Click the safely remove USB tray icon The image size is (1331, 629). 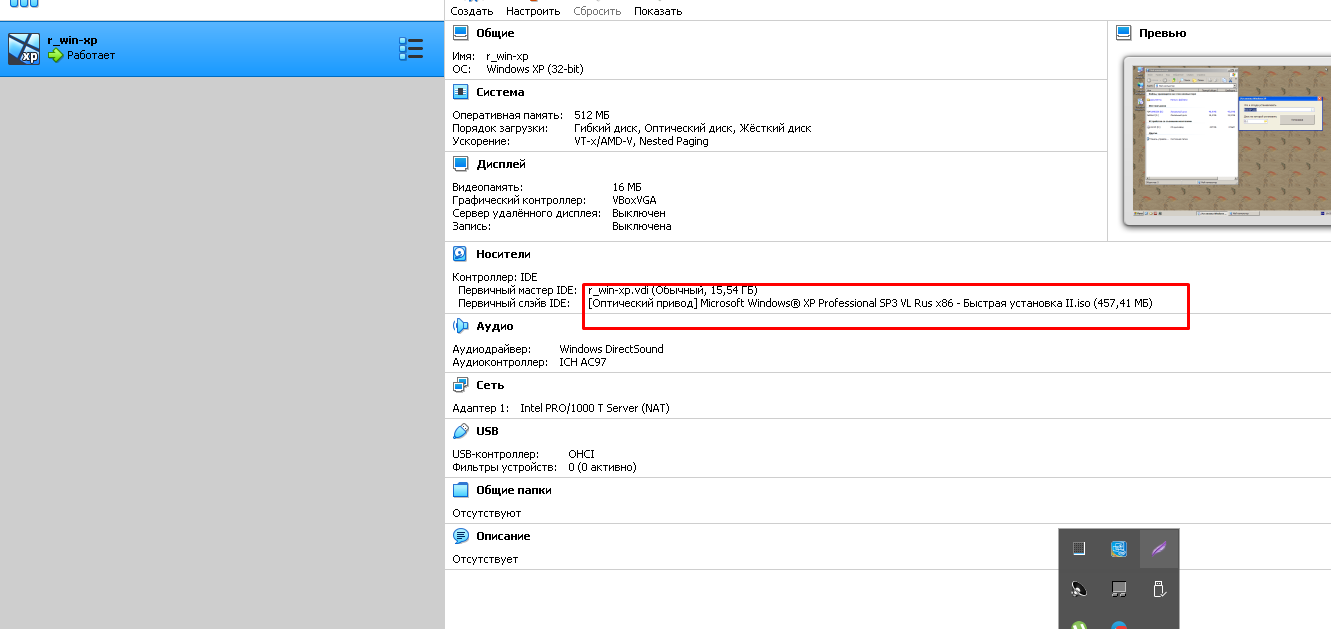click(1159, 590)
